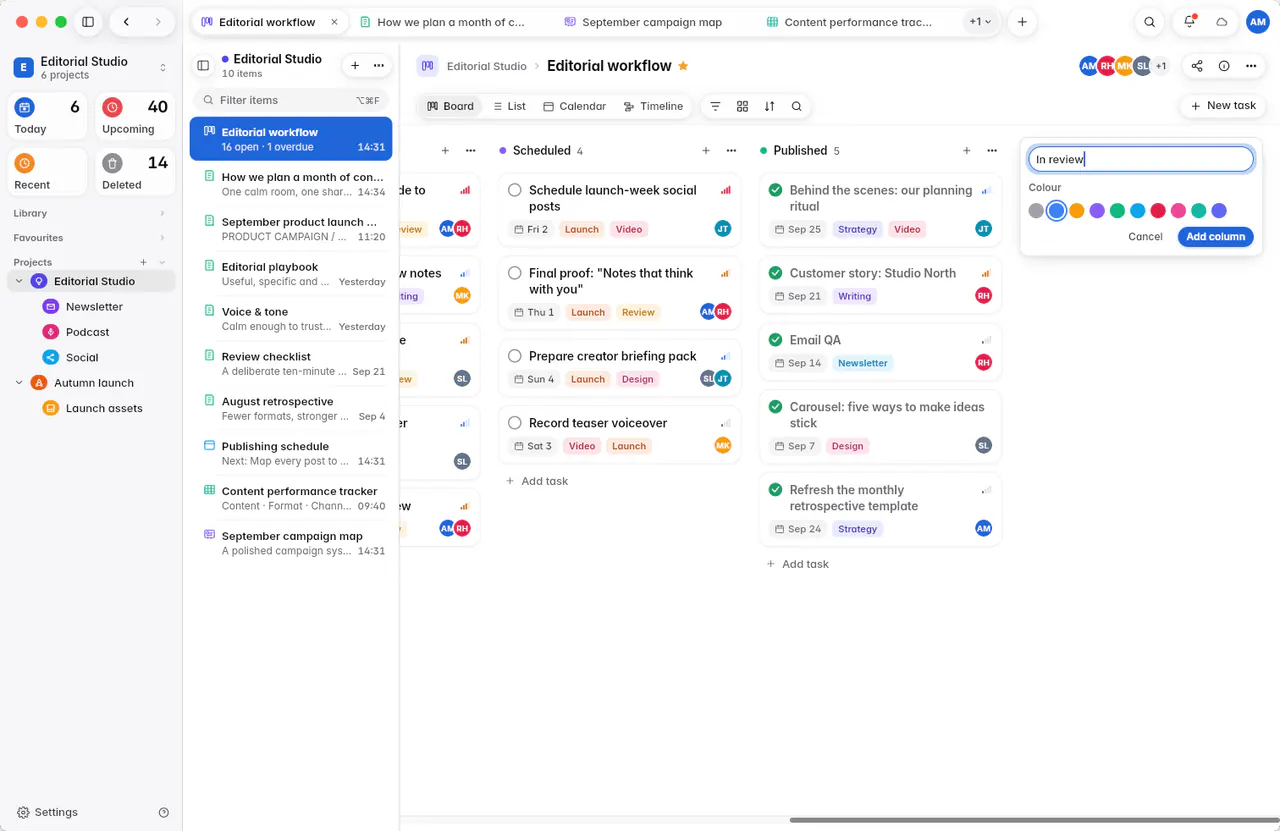Click the sort icon in the board toolbar
This screenshot has width=1280, height=831.
pos(769,106)
